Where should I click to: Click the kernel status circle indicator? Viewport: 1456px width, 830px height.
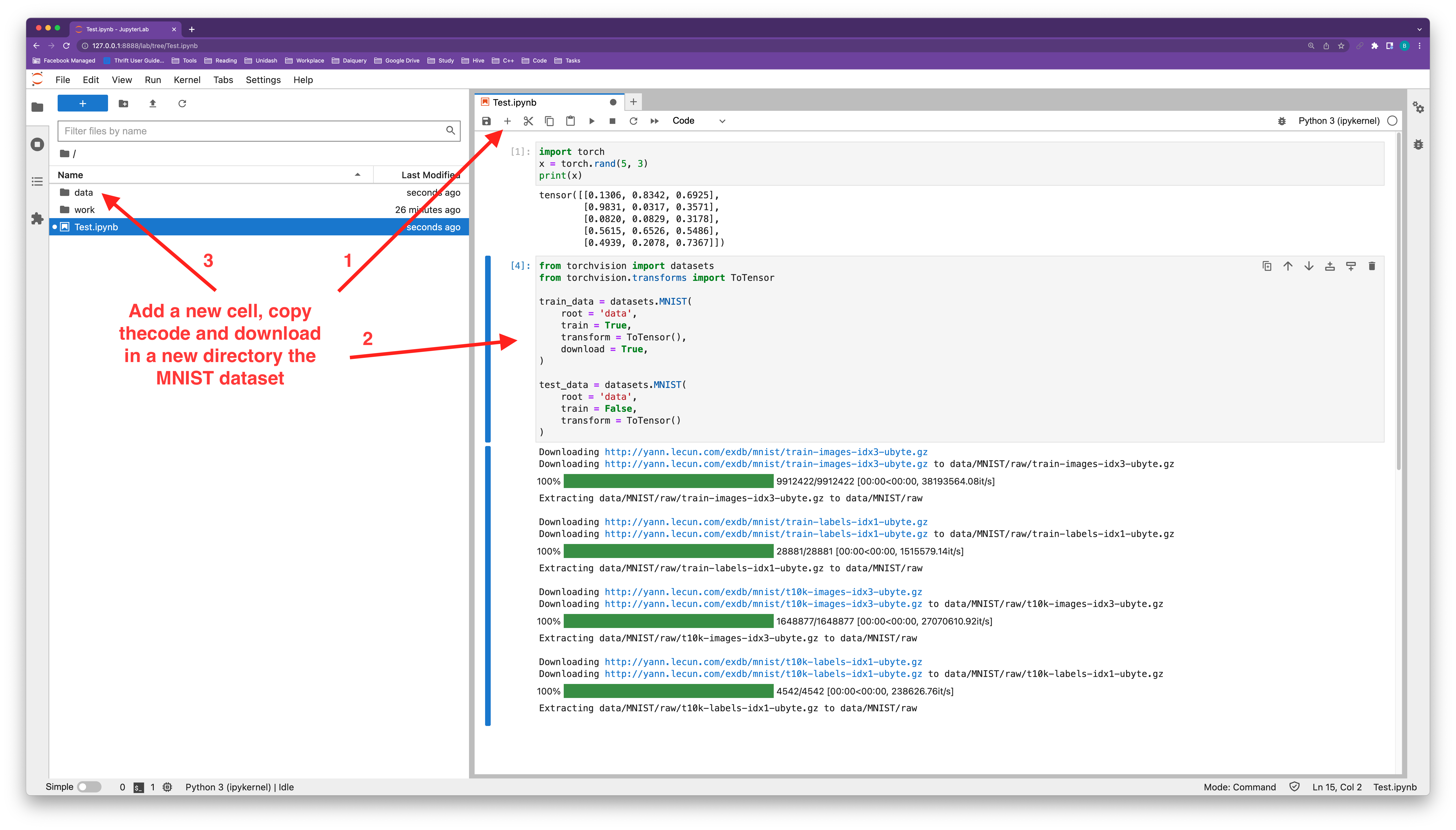[1392, 121]
